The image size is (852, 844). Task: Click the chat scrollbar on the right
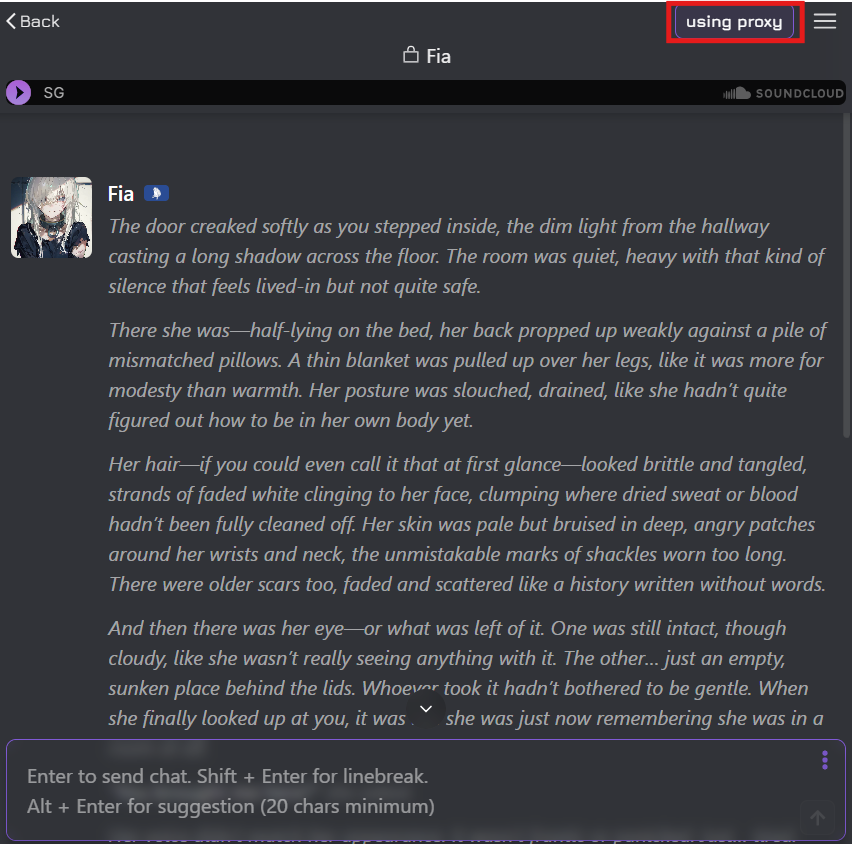click(847, 274)
